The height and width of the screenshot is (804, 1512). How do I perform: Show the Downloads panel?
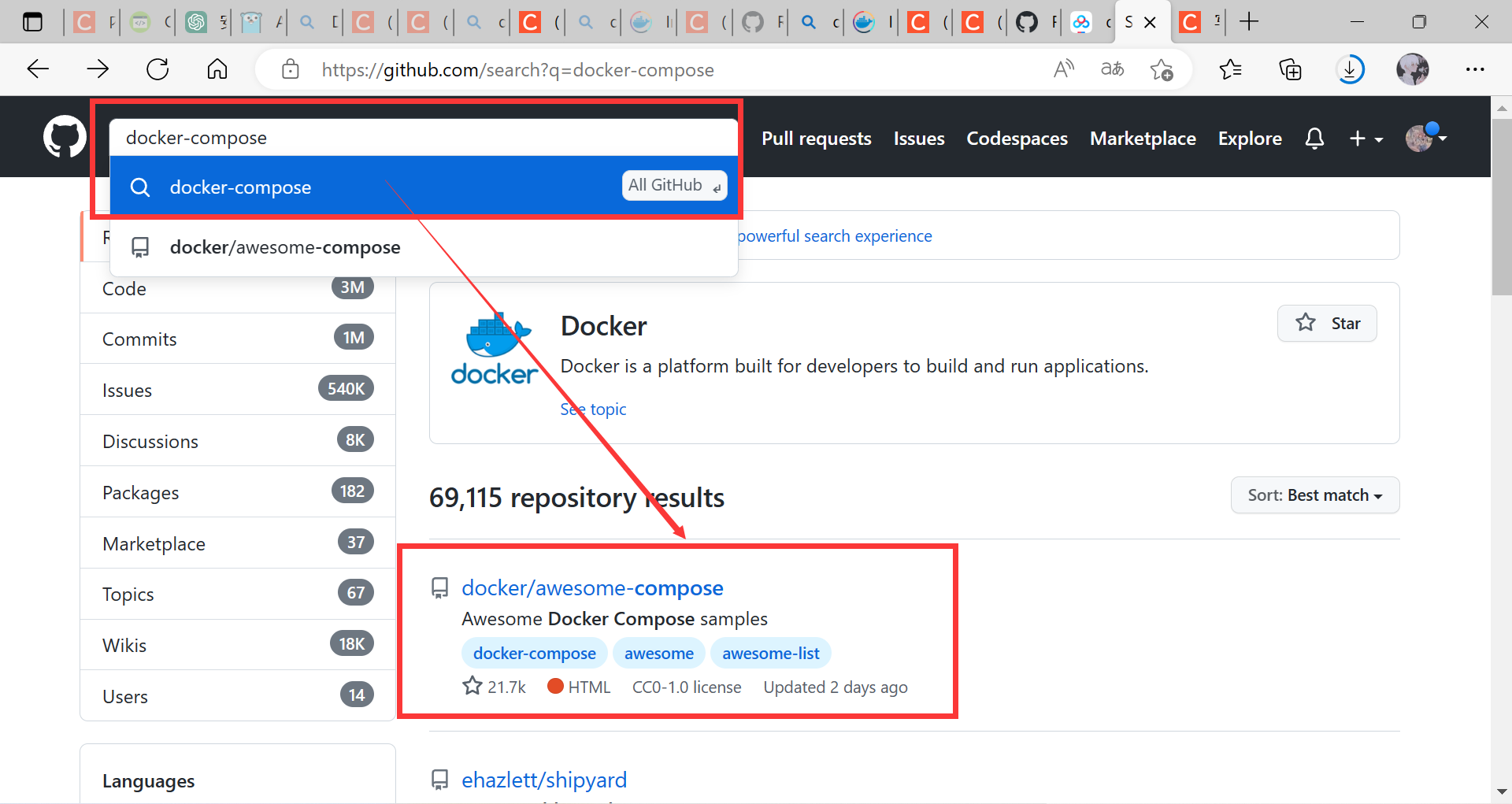[x=1350, y=69]
